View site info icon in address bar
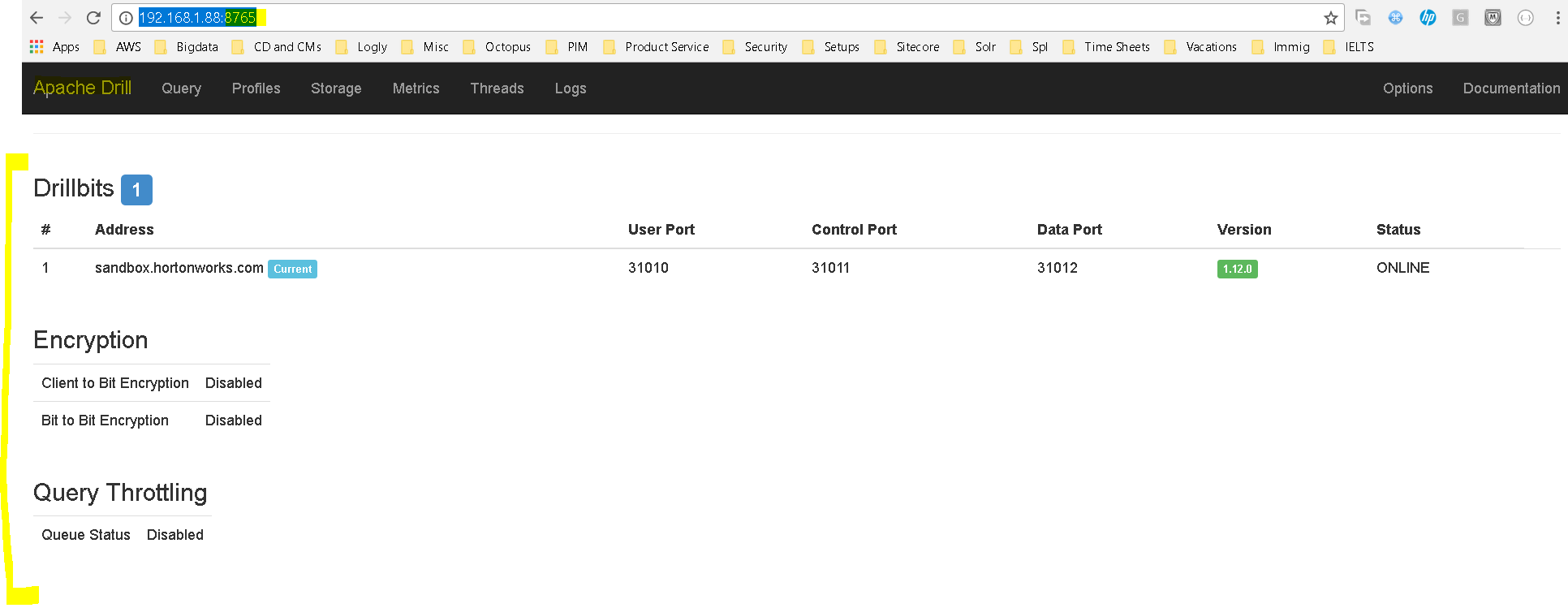1568x608 pixels. click(126, 18)
